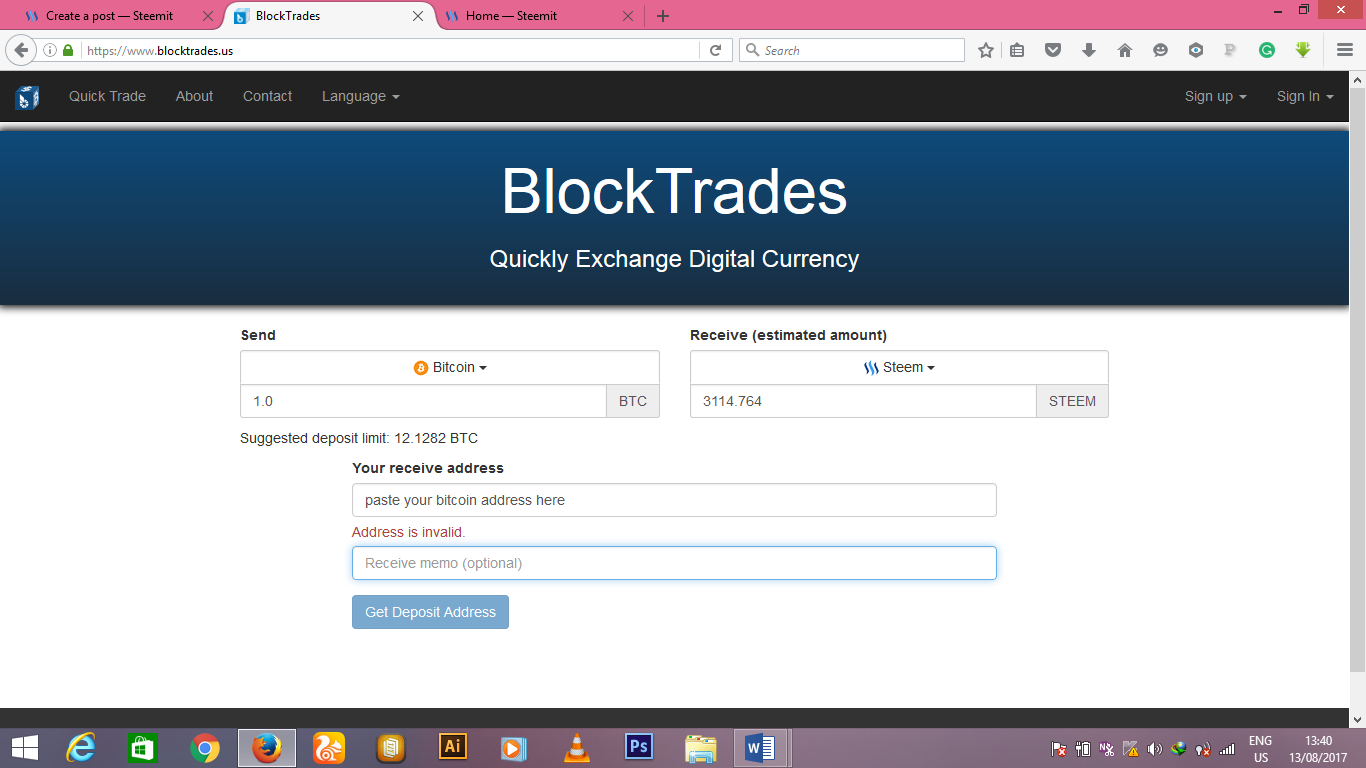Click the page vertical scrollbar
The height and width of the screenshot is (768, 1366).
pyautogui.click(x=1357, y=380)
